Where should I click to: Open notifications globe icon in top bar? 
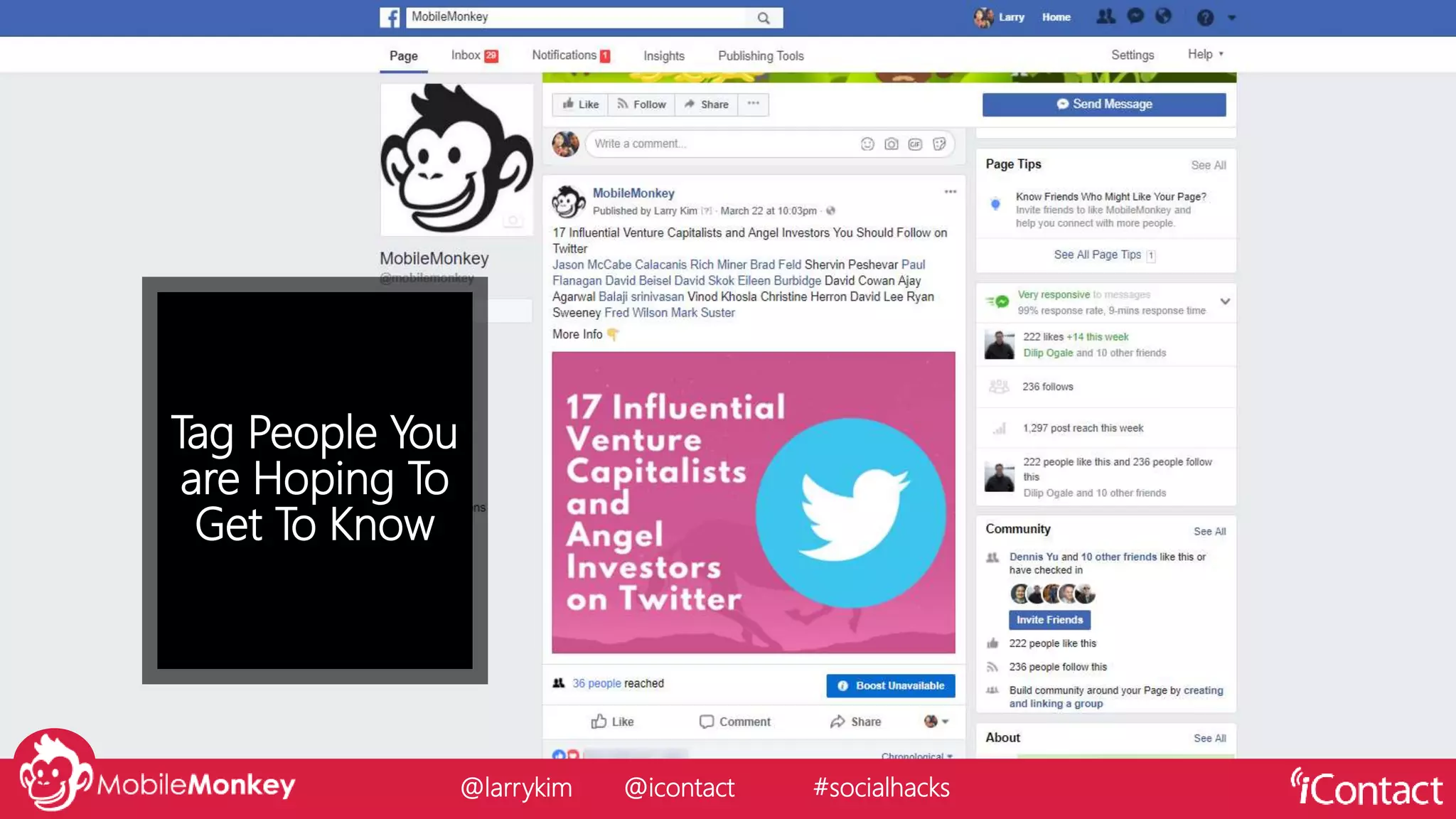click(x=1164, y=16)
